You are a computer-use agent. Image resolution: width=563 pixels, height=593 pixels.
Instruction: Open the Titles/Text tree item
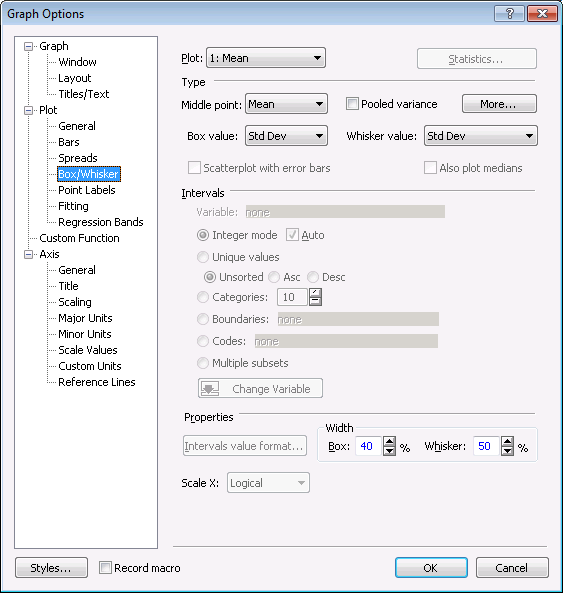(84, 94)
